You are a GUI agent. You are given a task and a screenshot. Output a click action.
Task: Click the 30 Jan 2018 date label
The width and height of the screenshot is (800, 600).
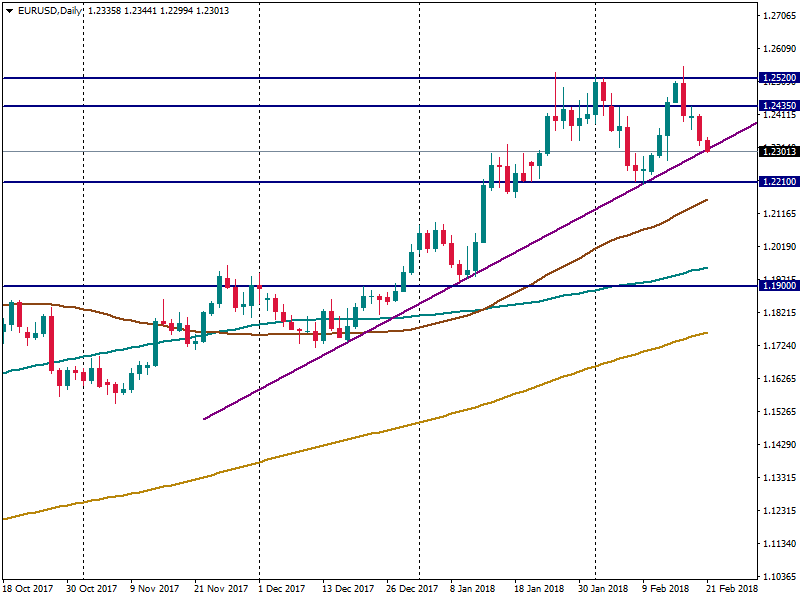tap(603, 589)
